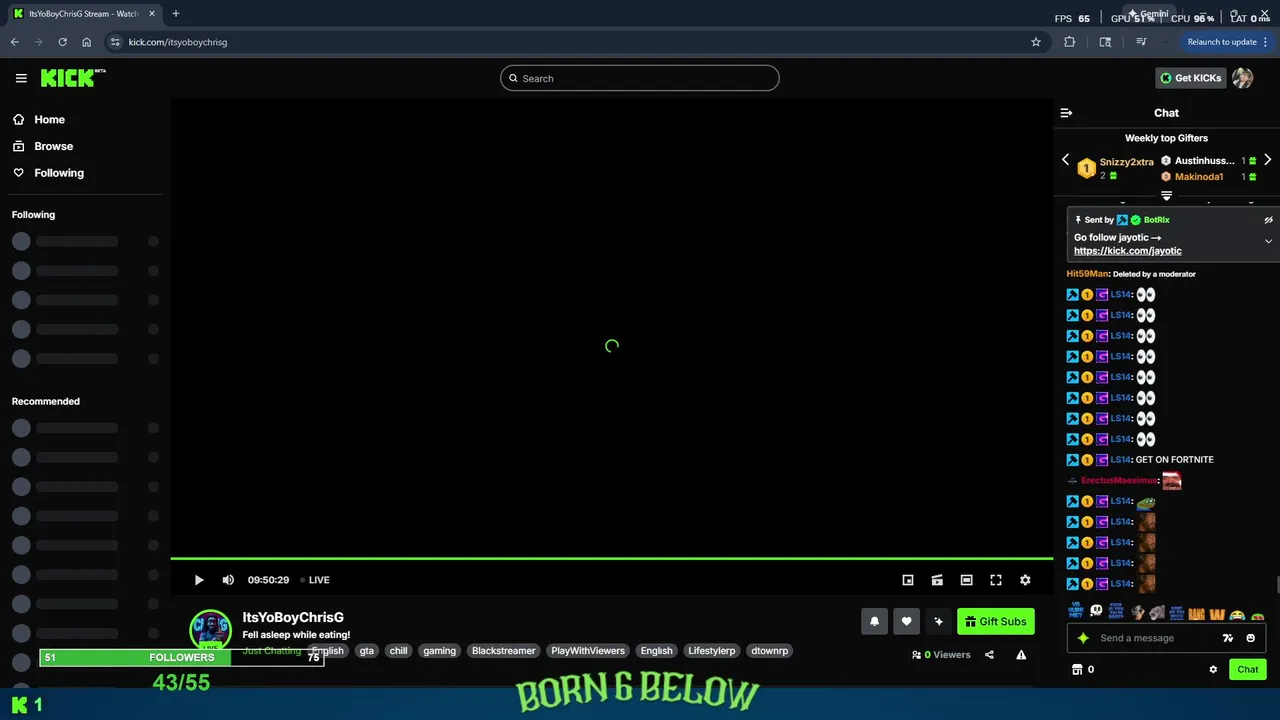This screenshot has width=1280, height=720.
Task: Open player settings gear
Action: point(1025,580)
